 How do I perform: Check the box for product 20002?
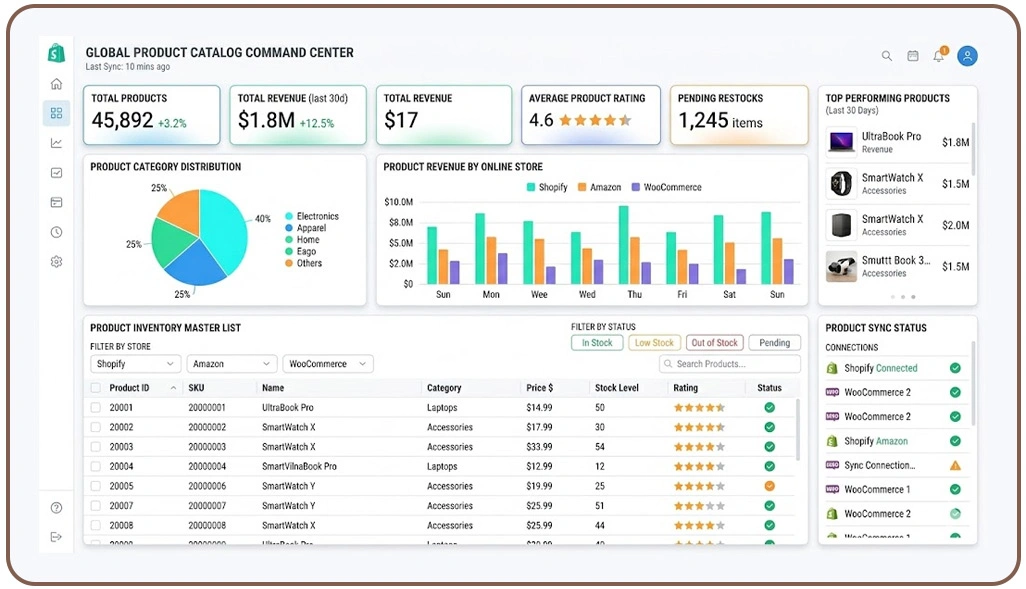(96, 427)
